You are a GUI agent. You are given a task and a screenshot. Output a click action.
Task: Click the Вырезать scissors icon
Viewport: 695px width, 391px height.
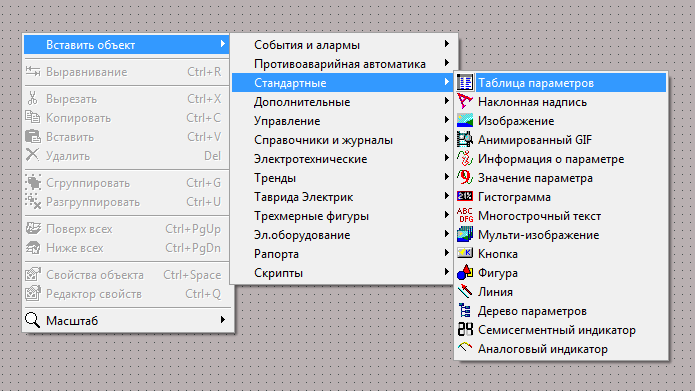pyautogui.click(x=32, y=98)
